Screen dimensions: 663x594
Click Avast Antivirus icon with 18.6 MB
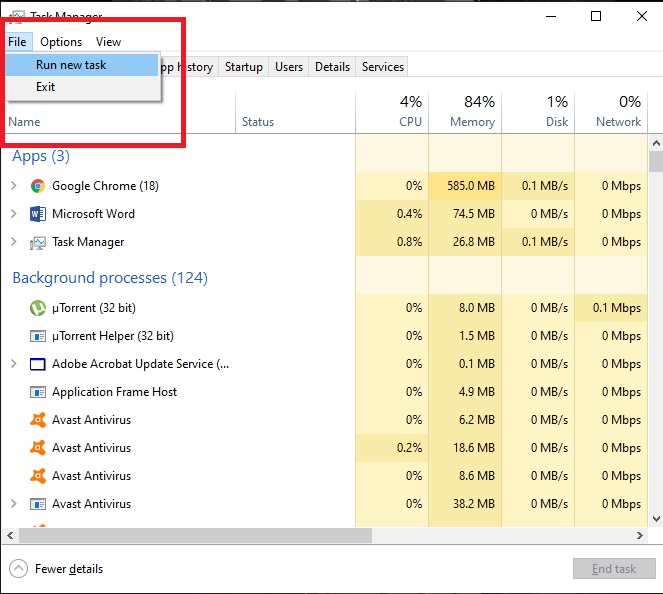coord(38,448)
